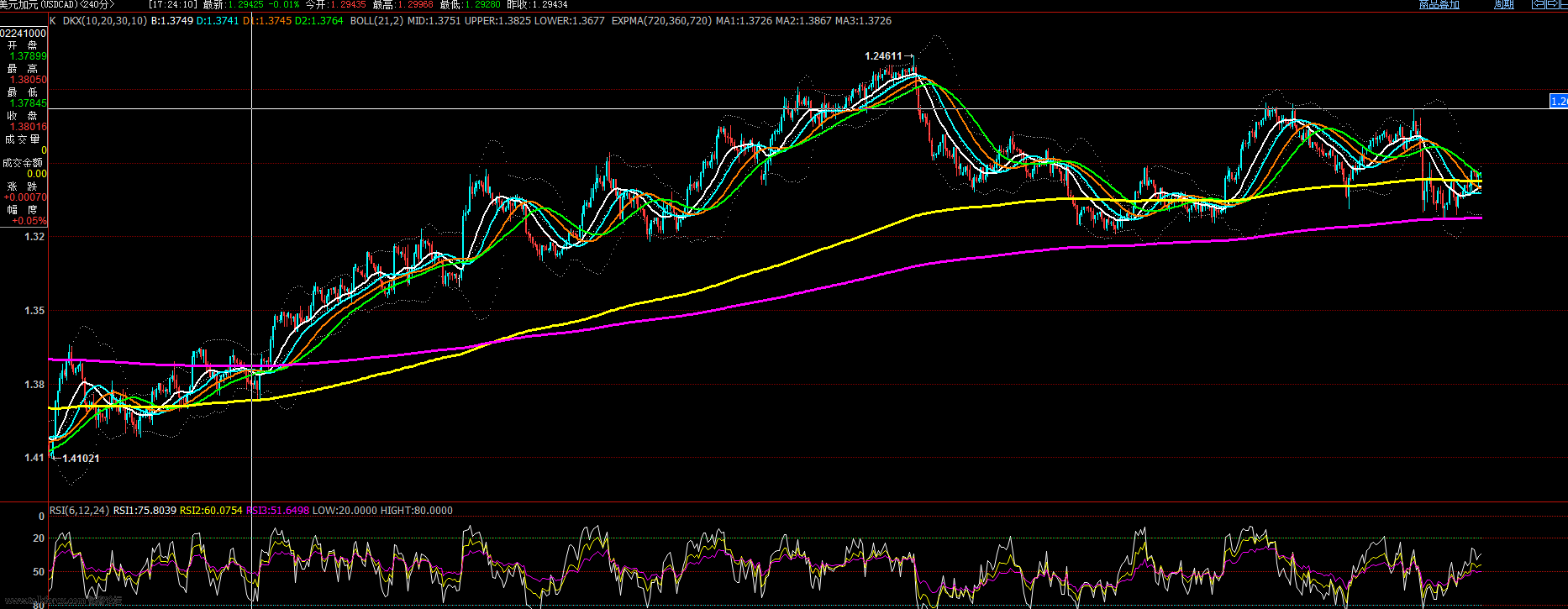Click the 开盘 value 1.37899
Screen dimensions: 1568x609
[29, 56]
